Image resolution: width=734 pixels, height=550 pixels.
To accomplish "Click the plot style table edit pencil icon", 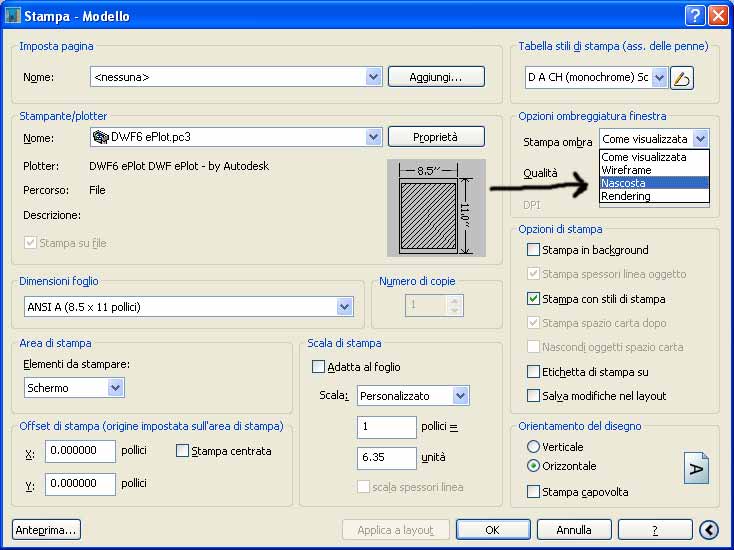I will point(682,77).
